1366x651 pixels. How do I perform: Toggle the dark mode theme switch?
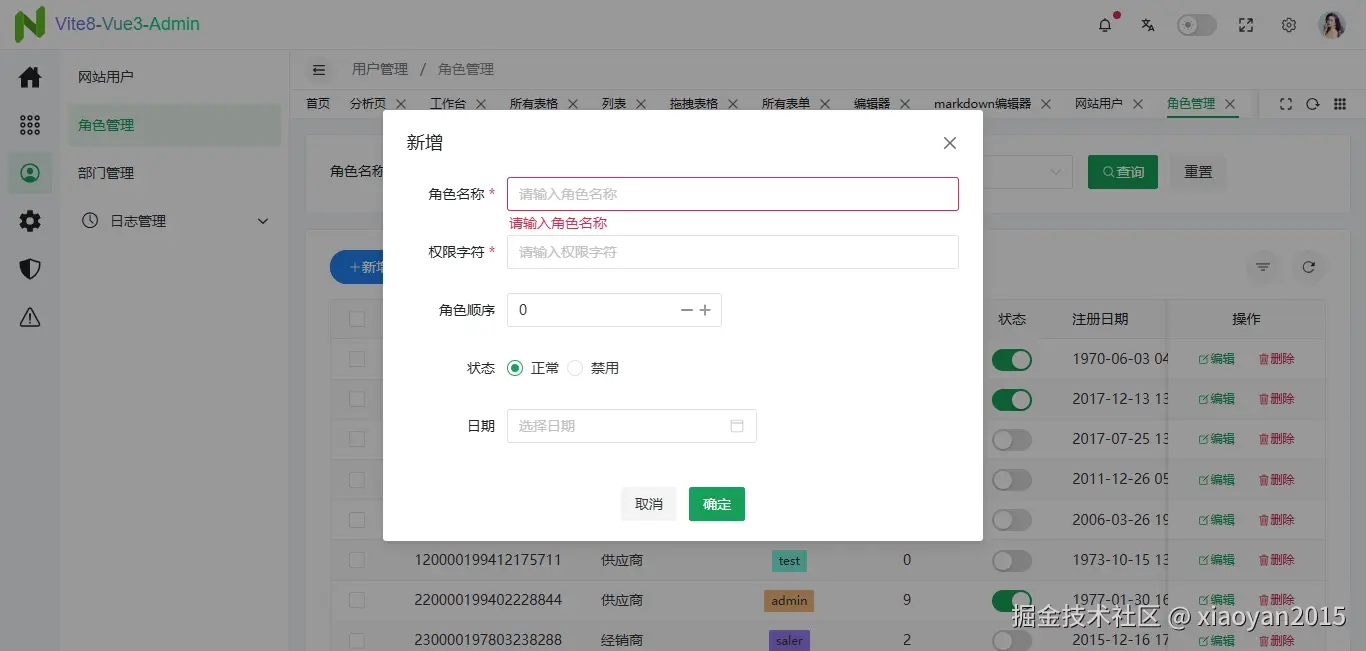[x=1196, y=25]
